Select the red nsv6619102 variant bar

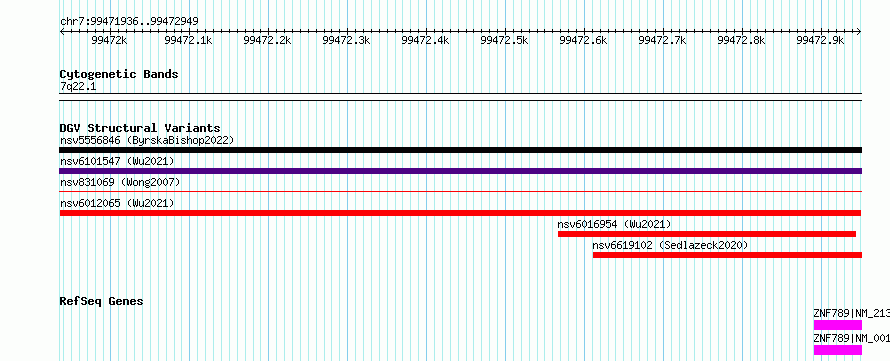coord(727,255)
